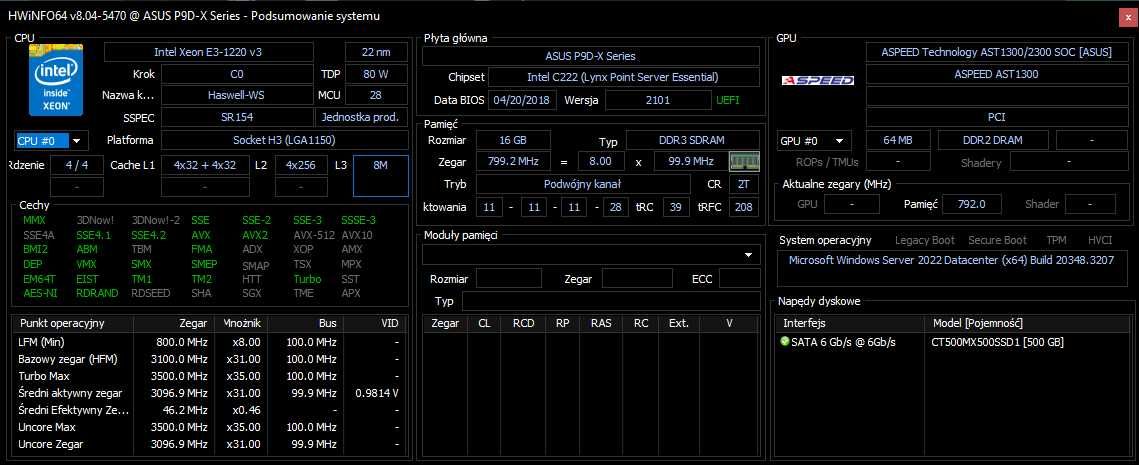Click the green SATA drive status icon
This screenshot has height=465, width=1139.
785,341
